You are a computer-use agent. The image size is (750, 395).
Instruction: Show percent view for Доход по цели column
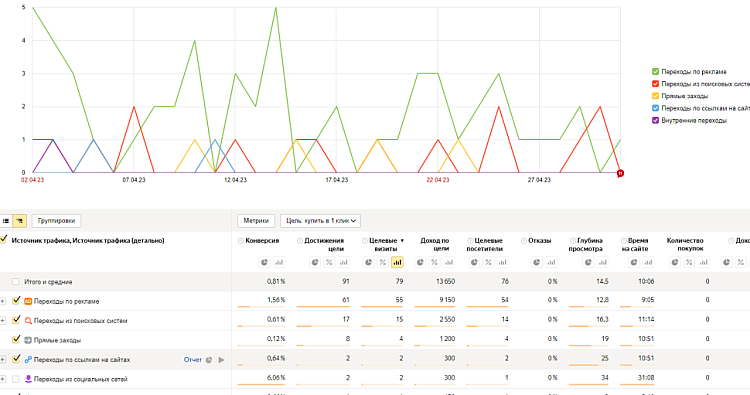tap(434, 262)
